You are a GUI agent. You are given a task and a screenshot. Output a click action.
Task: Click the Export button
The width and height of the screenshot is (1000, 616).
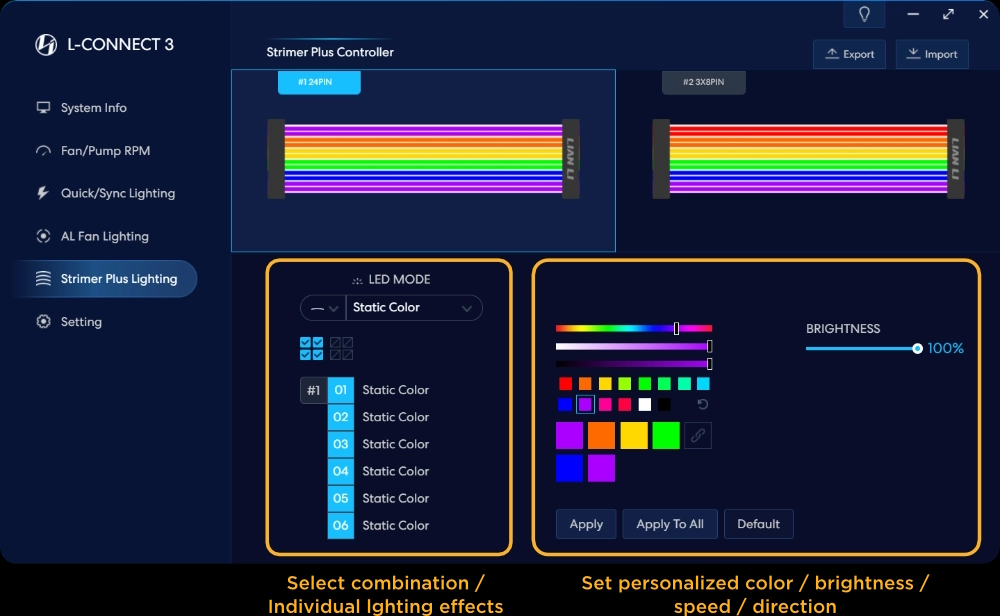pyautogui.click(x=849, y=54)
